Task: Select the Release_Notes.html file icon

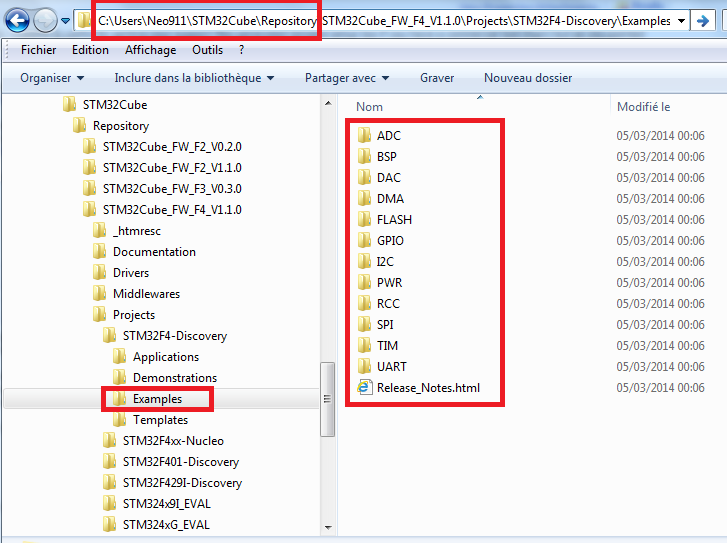Action: [364, 387]
